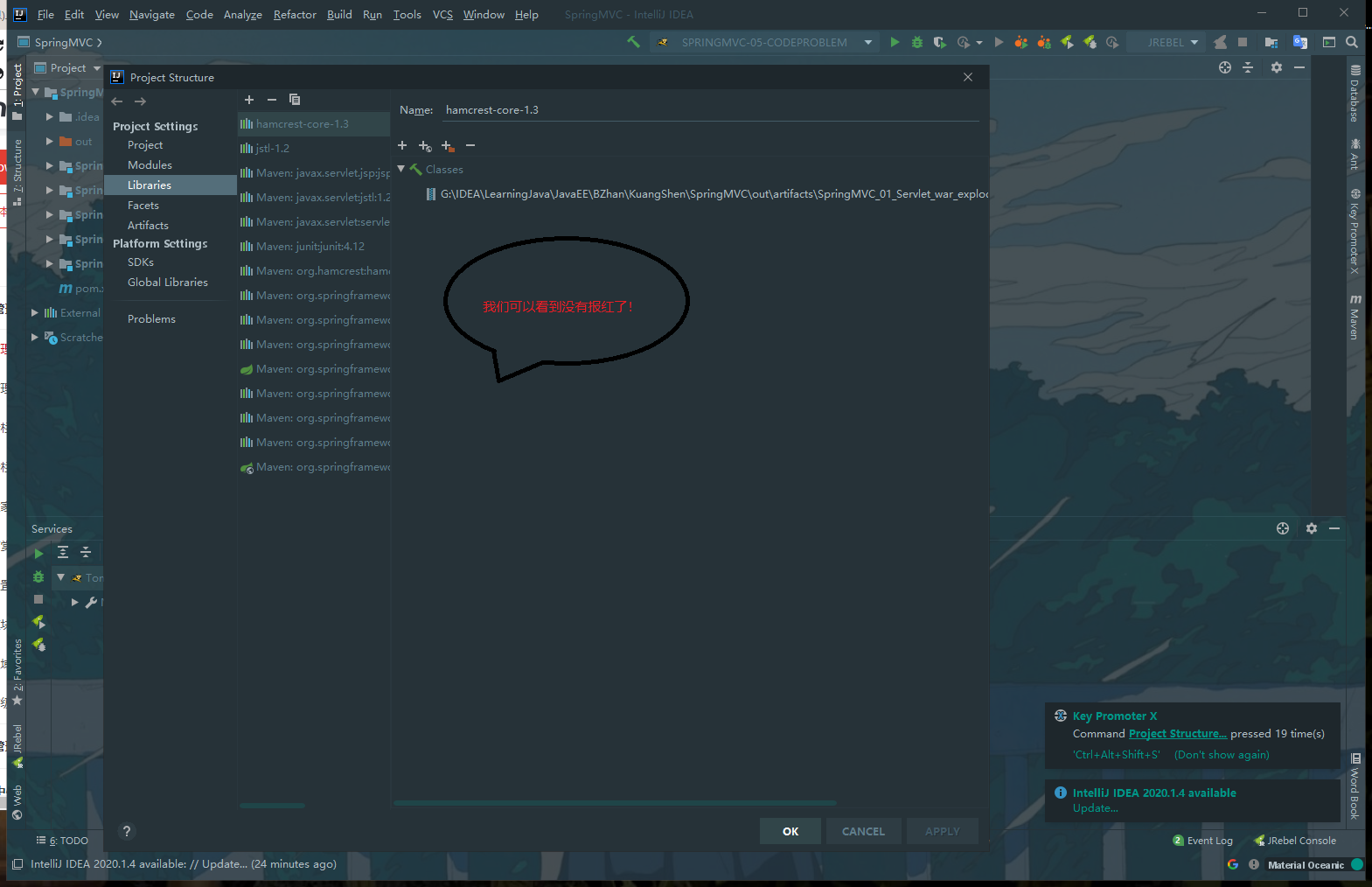Image resolution: width=1372 pixels, height=887 pixels.
Task: Select Global Libraries
Action: pos(168,282)
